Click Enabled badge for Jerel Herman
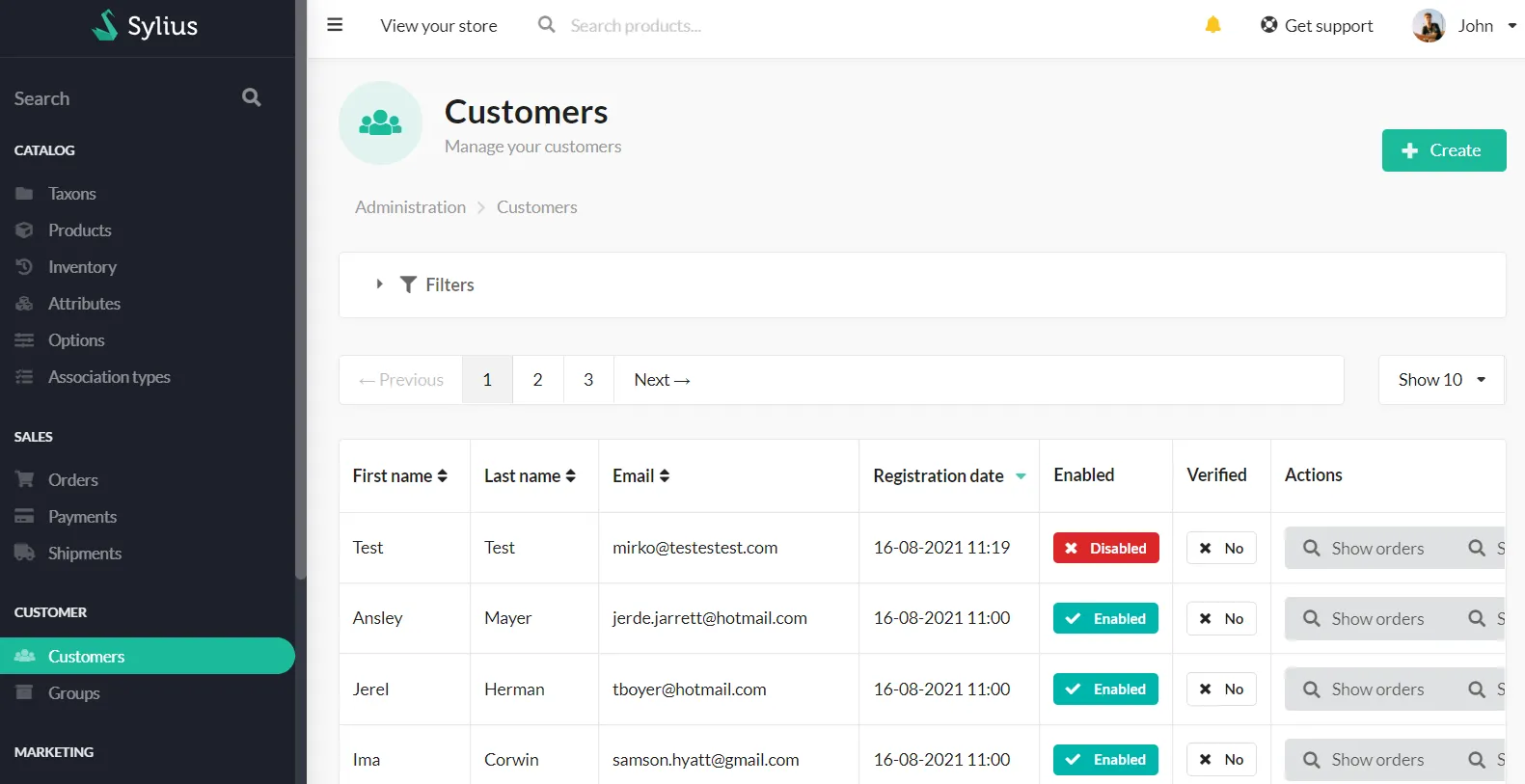Screen dimensions: 1525x784 tap(1105, 689)
